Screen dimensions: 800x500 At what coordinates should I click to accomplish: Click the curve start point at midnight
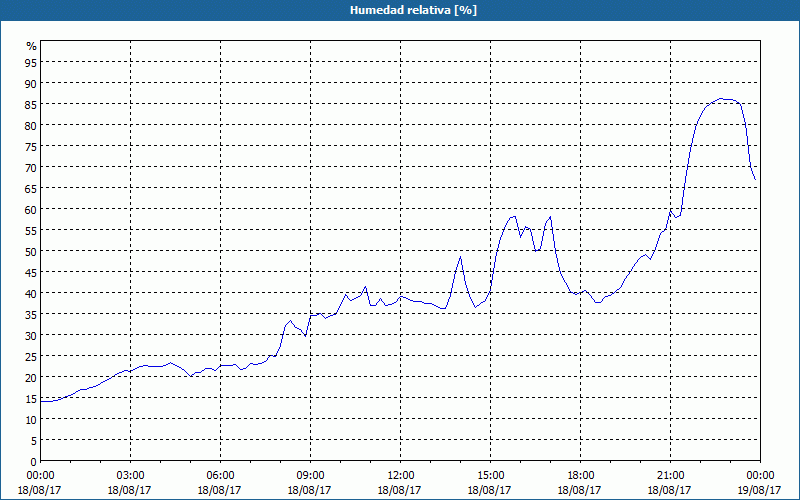coord(41,402)
